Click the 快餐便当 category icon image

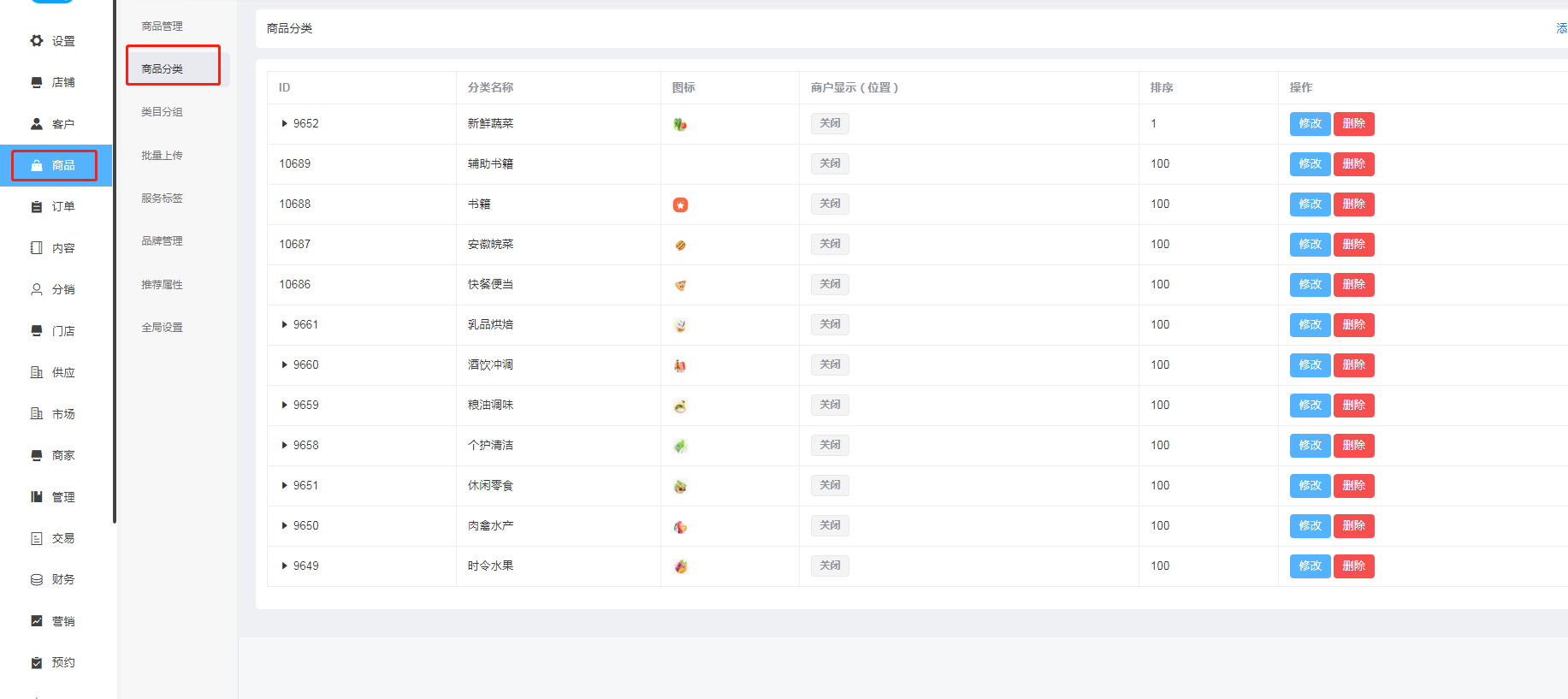pos(680,285)
